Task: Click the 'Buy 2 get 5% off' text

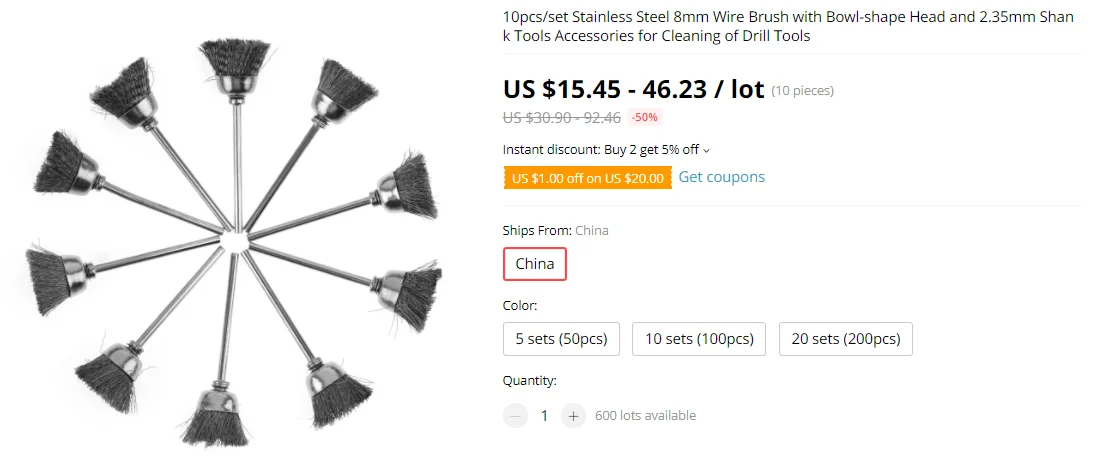Action: 651,150
